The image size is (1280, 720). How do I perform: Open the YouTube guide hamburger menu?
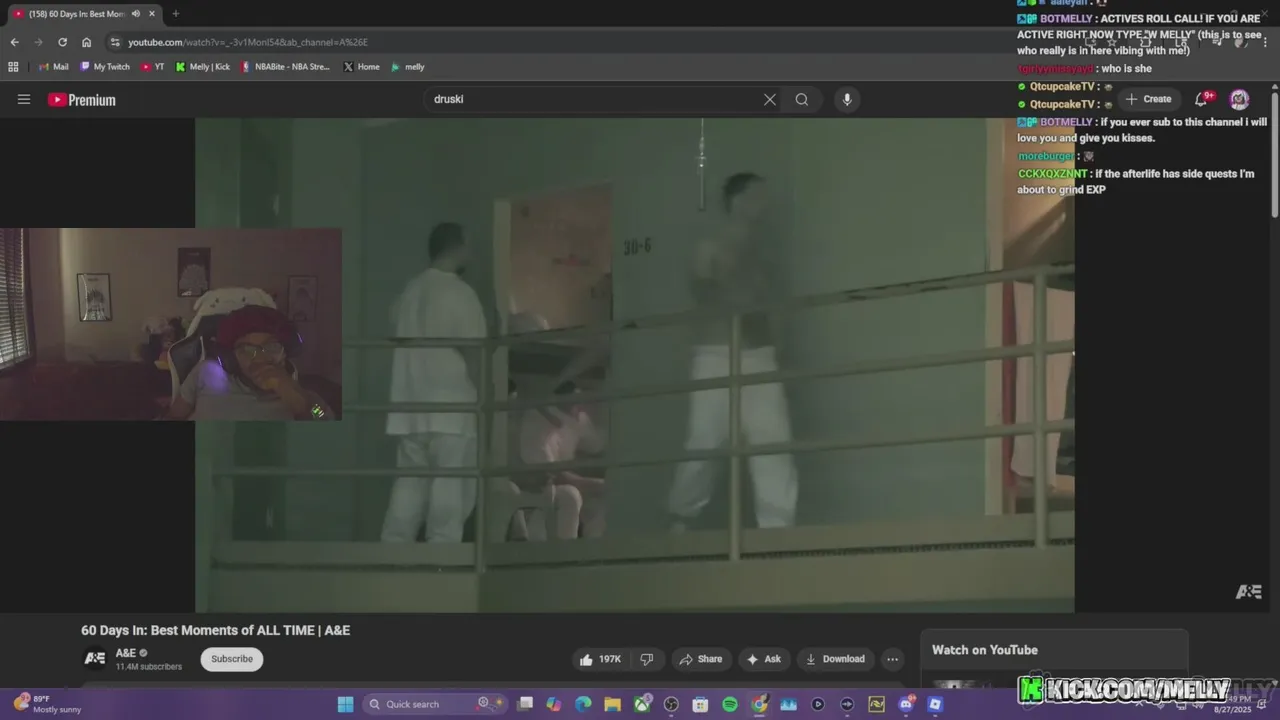click(24, 99)
